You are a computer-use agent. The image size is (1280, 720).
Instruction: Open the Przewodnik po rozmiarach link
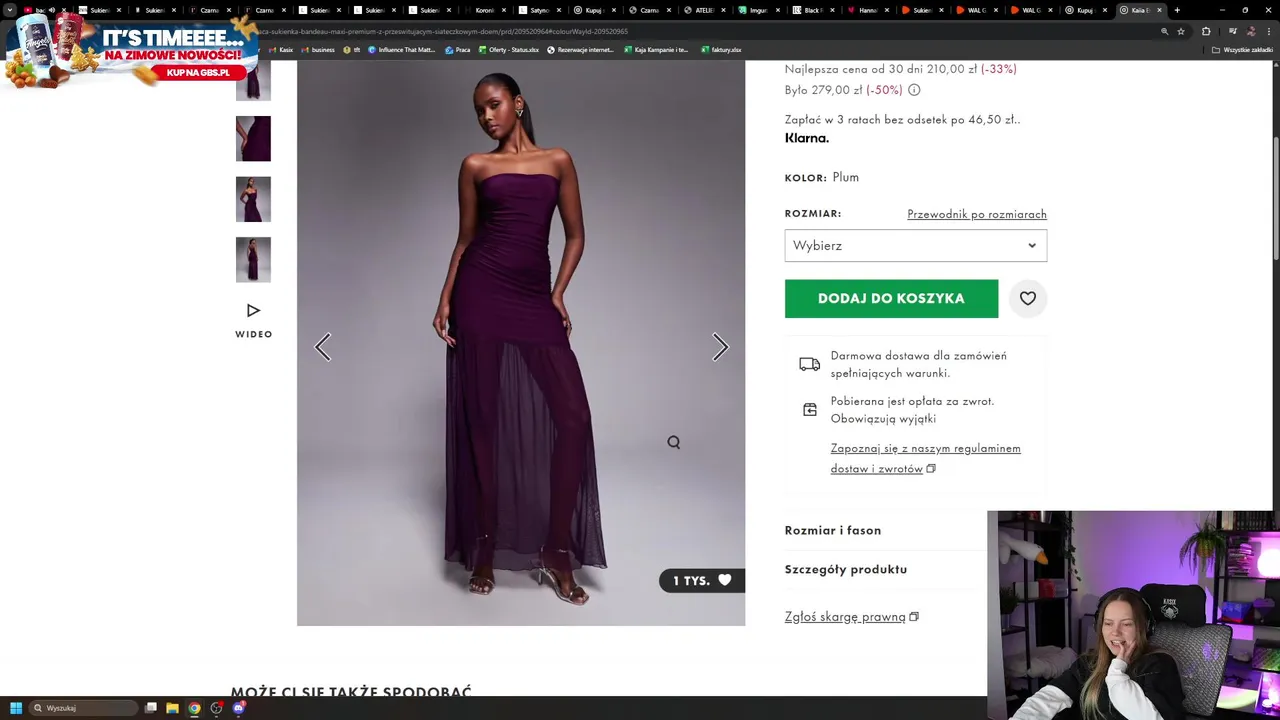pyautogui.click(x=977, y=214)
